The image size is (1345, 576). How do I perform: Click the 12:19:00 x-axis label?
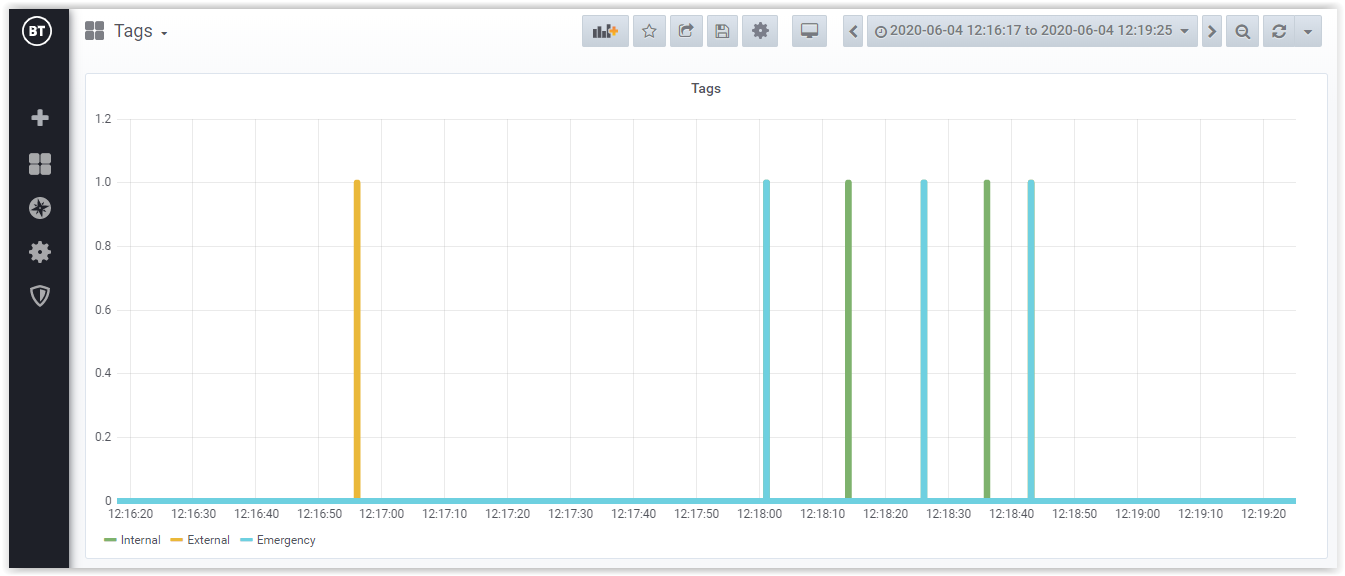click(1138, 514)
